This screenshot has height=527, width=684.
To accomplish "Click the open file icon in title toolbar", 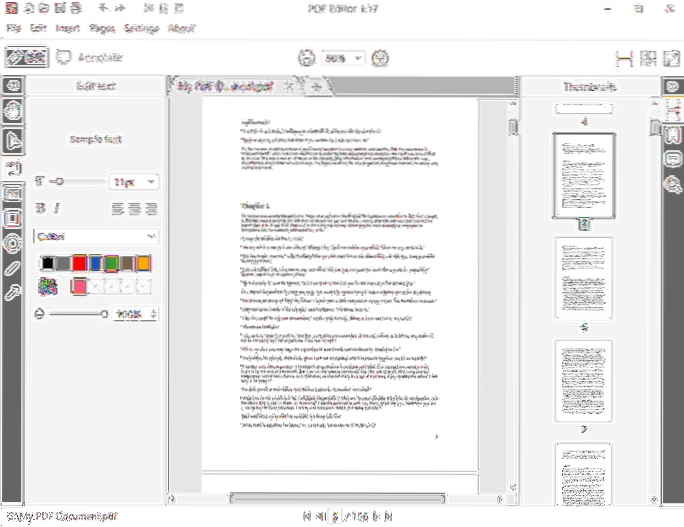I will [44, 8].
